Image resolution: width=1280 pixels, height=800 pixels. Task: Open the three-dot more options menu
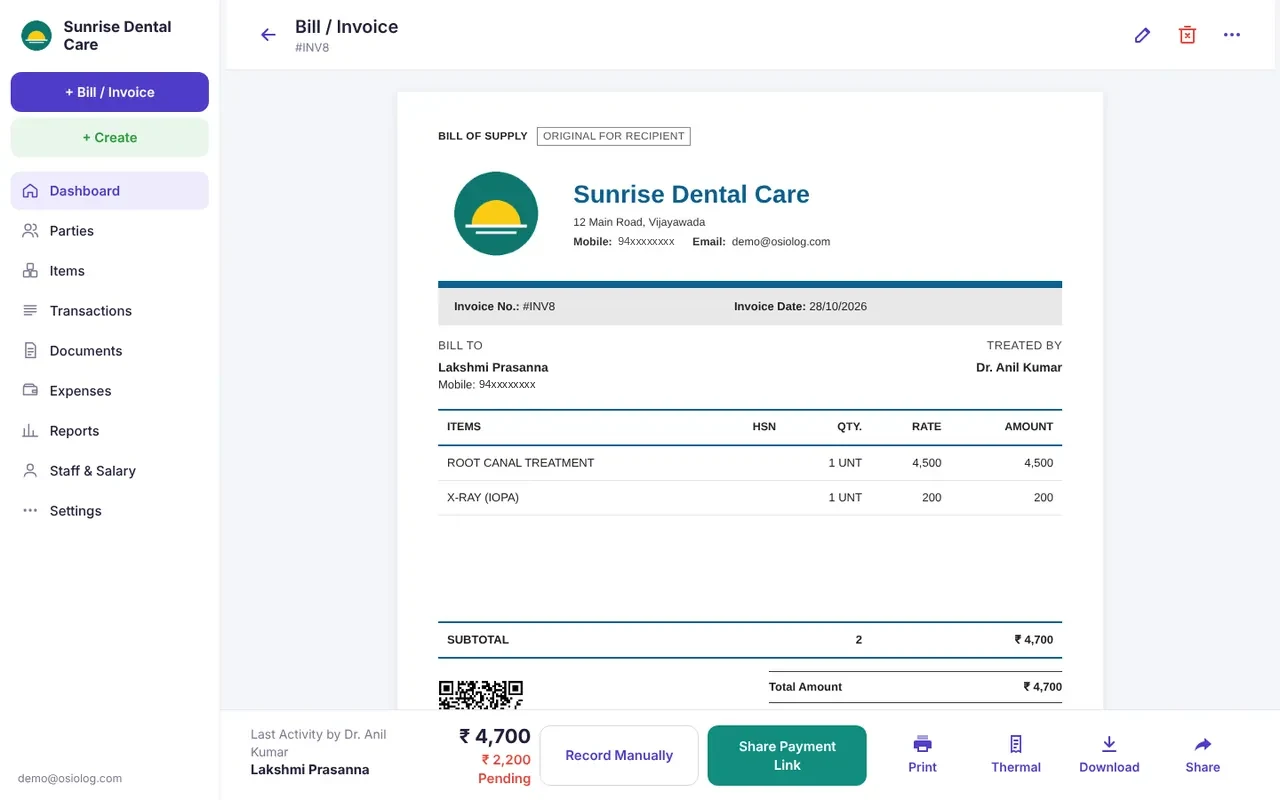(1232, 35)
